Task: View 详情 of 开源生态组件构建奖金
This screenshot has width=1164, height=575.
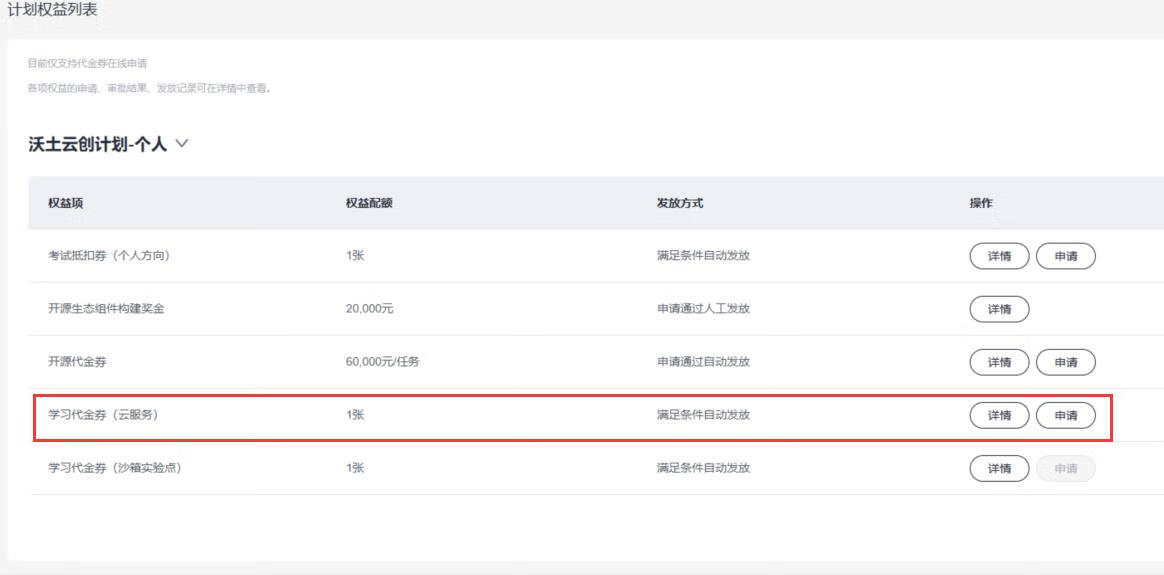Action: (999, 309)
